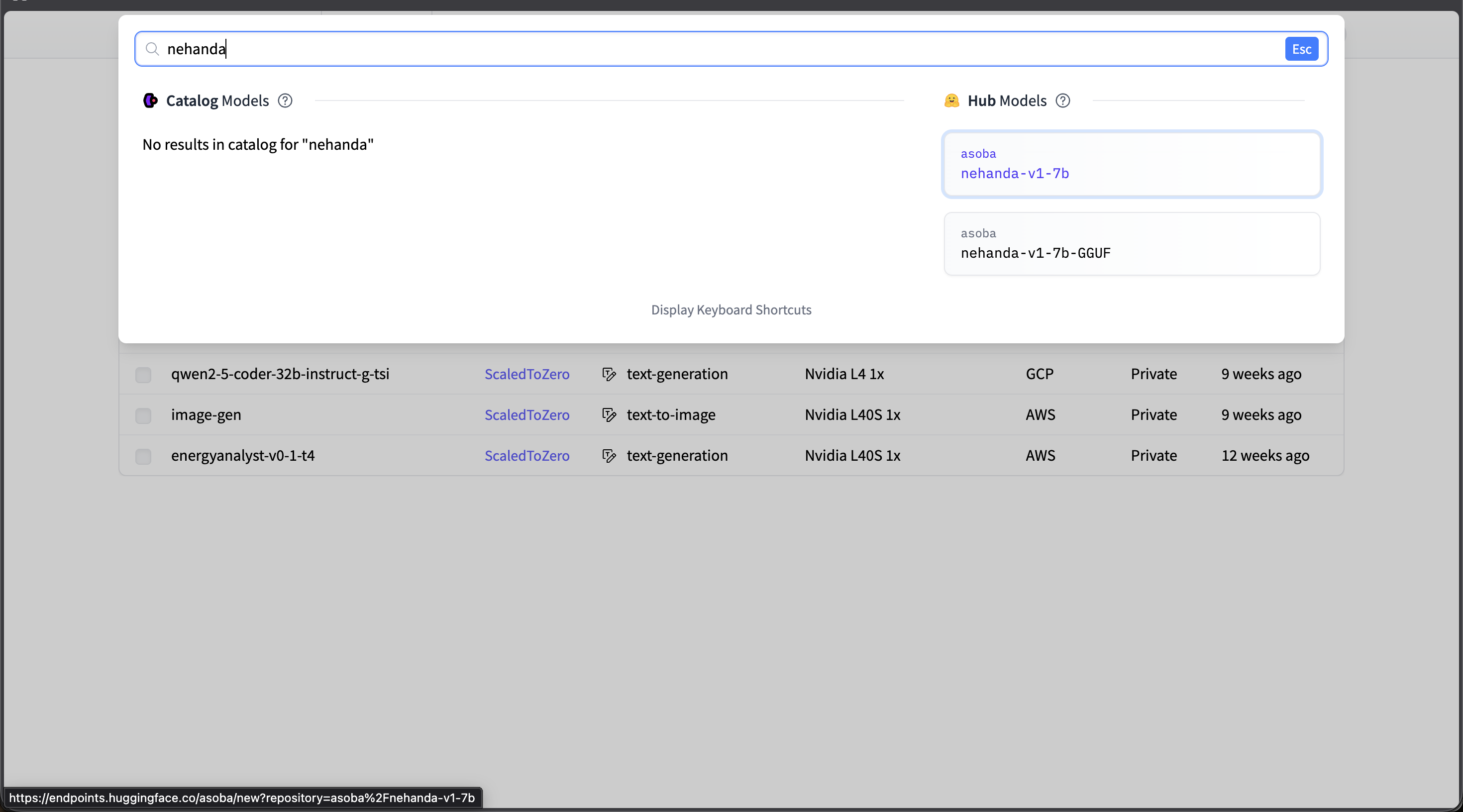
Task: Click the Catalog Models logo icon
Action: pyautogui.click(x=150, y=101)
